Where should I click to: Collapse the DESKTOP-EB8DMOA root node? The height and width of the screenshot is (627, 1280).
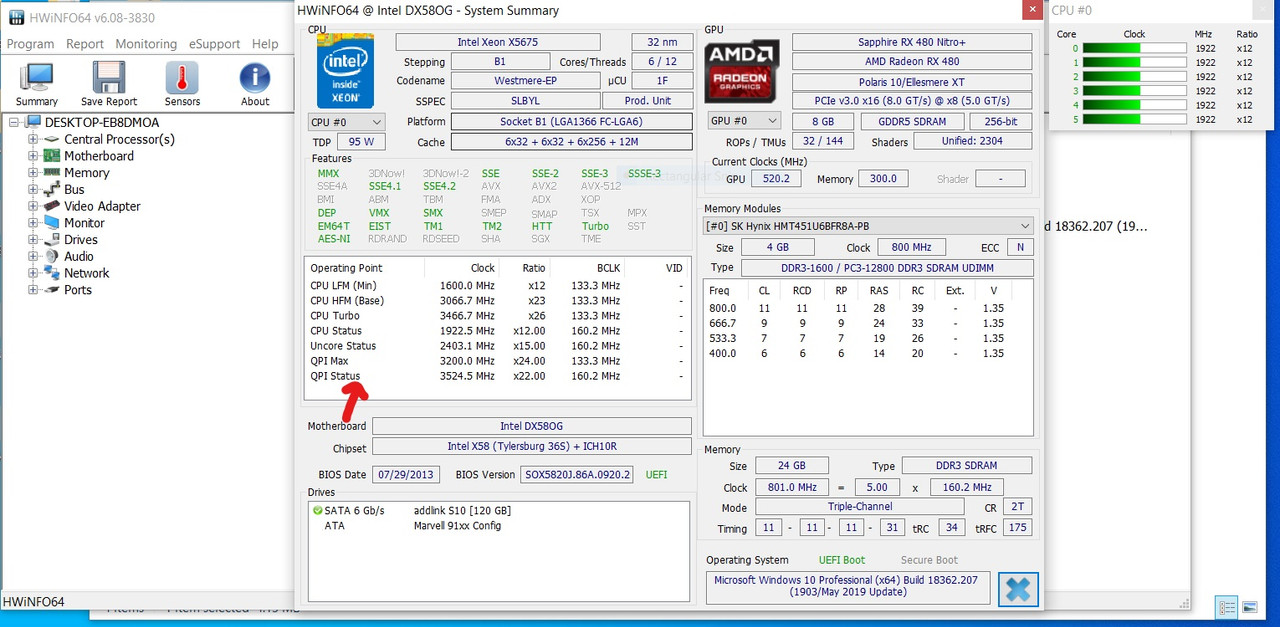[x=14, y=123]
